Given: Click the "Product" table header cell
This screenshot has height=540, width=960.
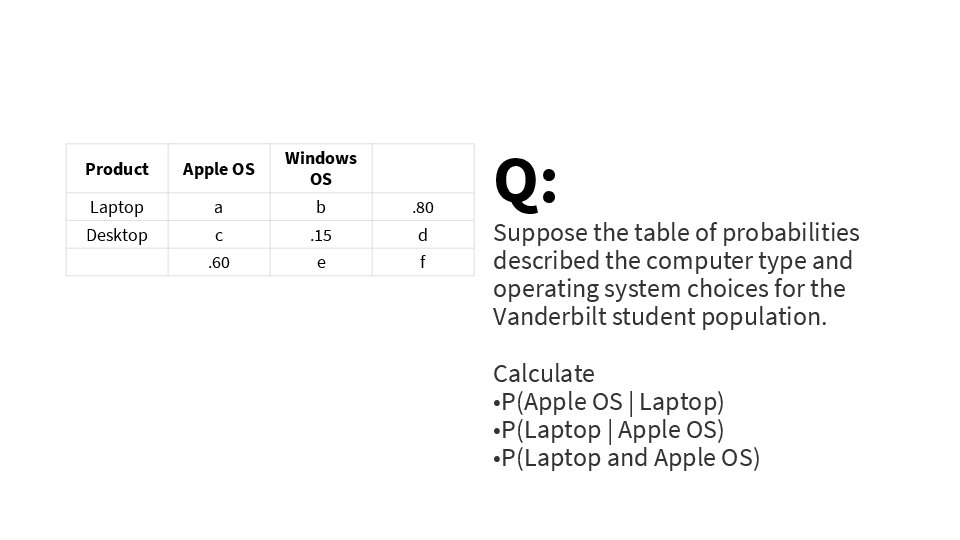Looking at the screenshot, I should pos(117,169).
